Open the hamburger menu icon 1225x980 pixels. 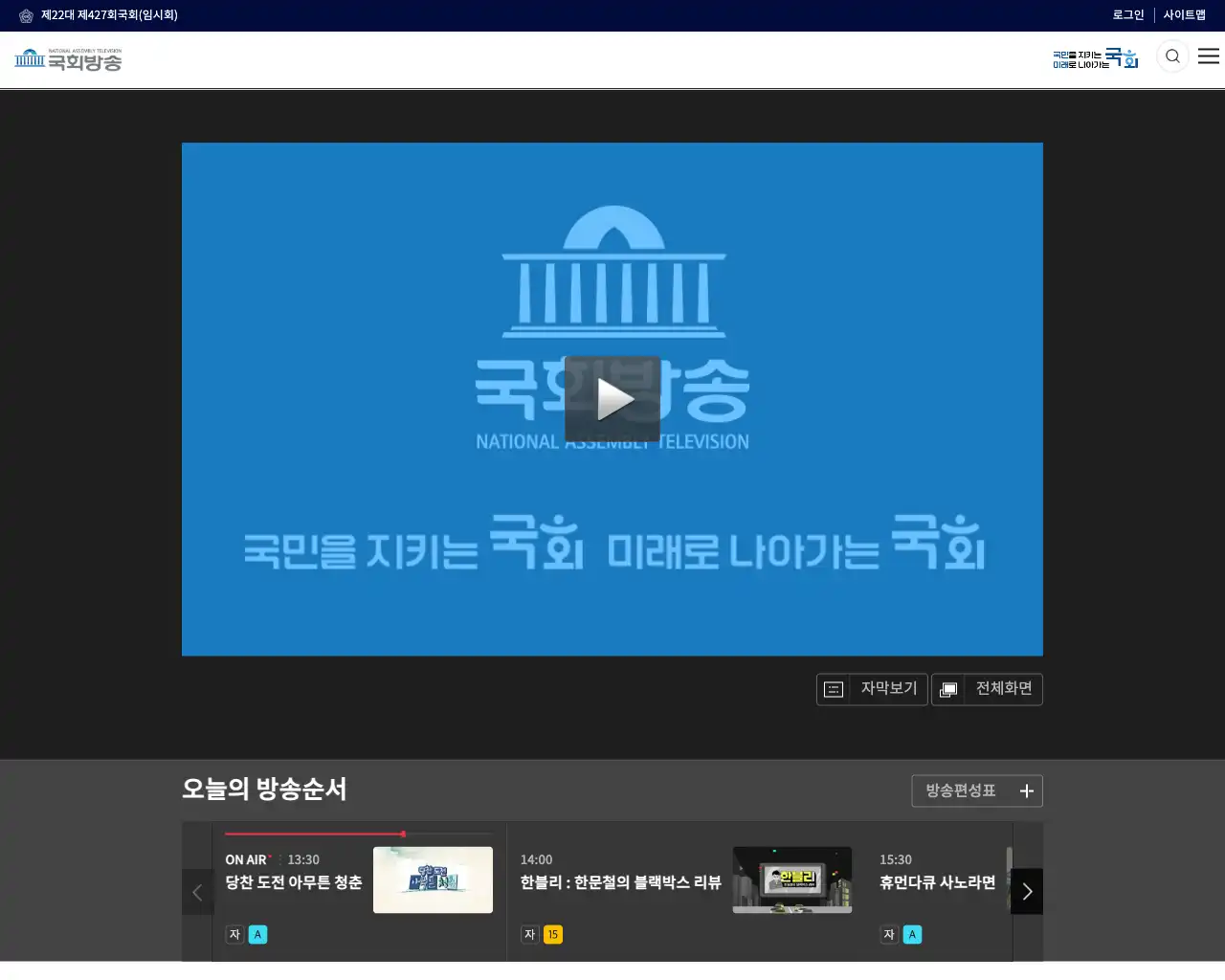click(x=1209, y=56)
